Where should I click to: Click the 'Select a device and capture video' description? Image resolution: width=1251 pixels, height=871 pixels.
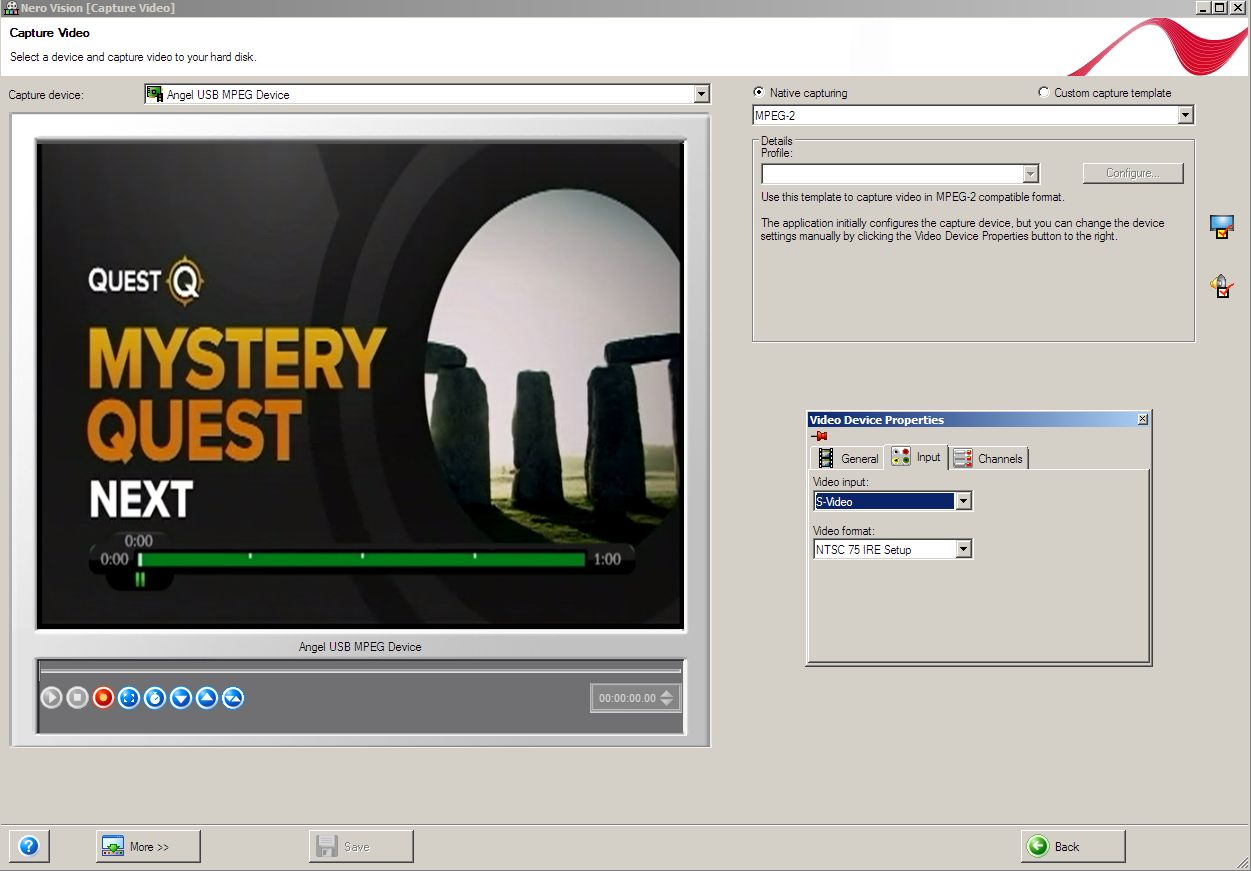click(133, 57)
